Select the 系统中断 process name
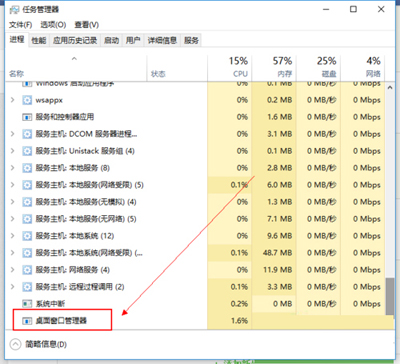 point(50,304)
